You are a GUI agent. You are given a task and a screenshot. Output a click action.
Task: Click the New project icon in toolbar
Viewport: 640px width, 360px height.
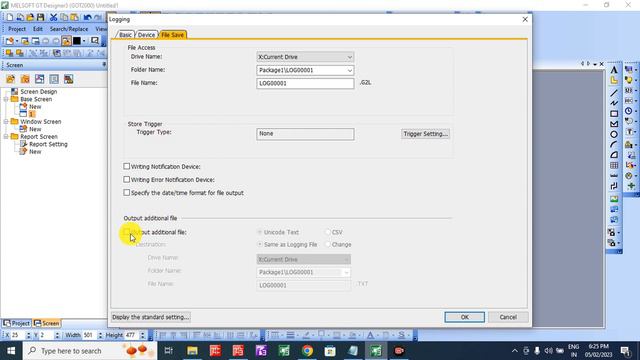[x=10, y=17]
